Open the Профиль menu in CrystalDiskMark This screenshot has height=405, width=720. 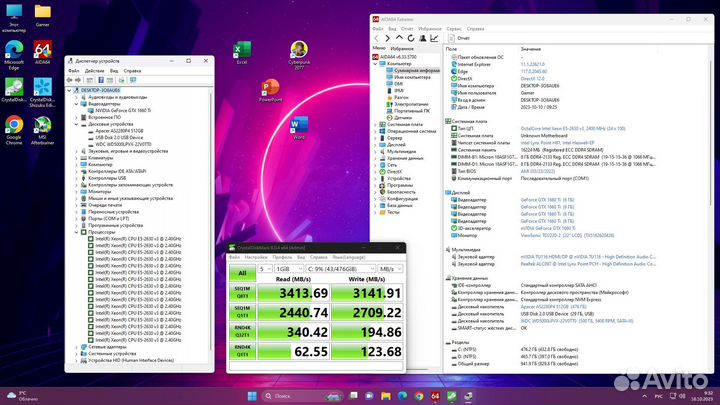click(x=282, y=257)
